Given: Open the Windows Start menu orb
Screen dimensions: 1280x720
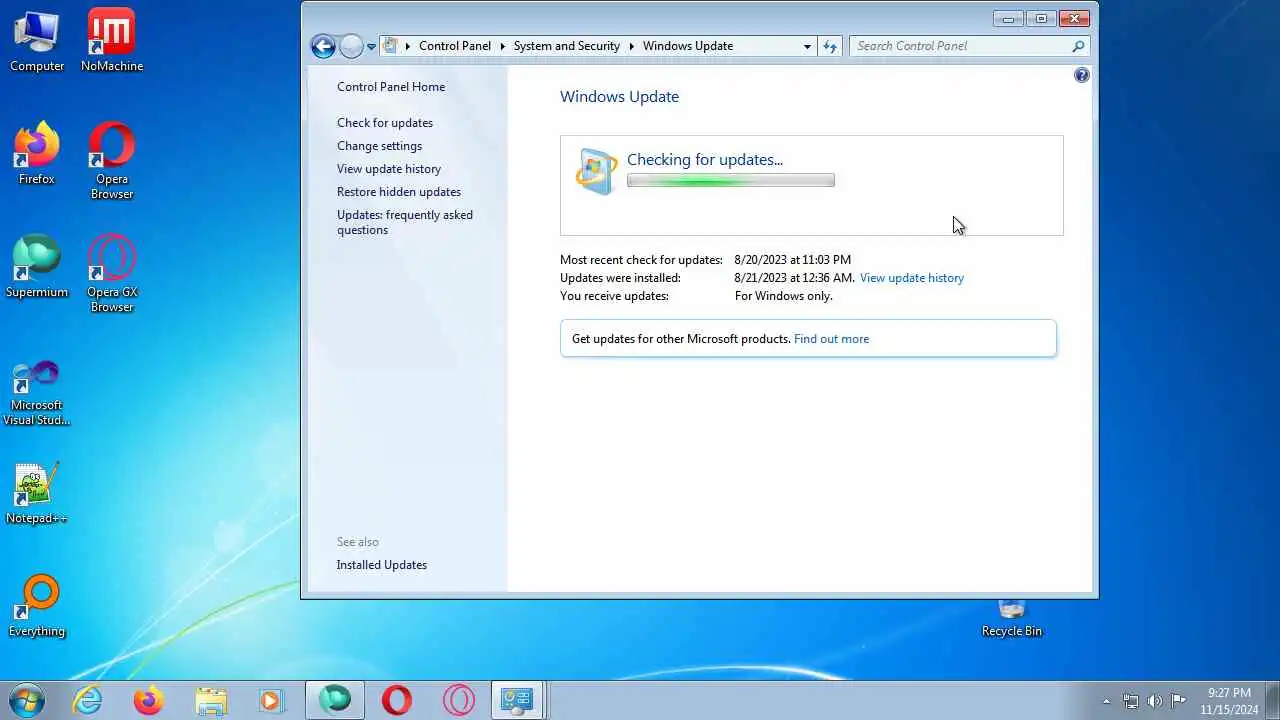Looking at the screenshot, I should point(26,700).
